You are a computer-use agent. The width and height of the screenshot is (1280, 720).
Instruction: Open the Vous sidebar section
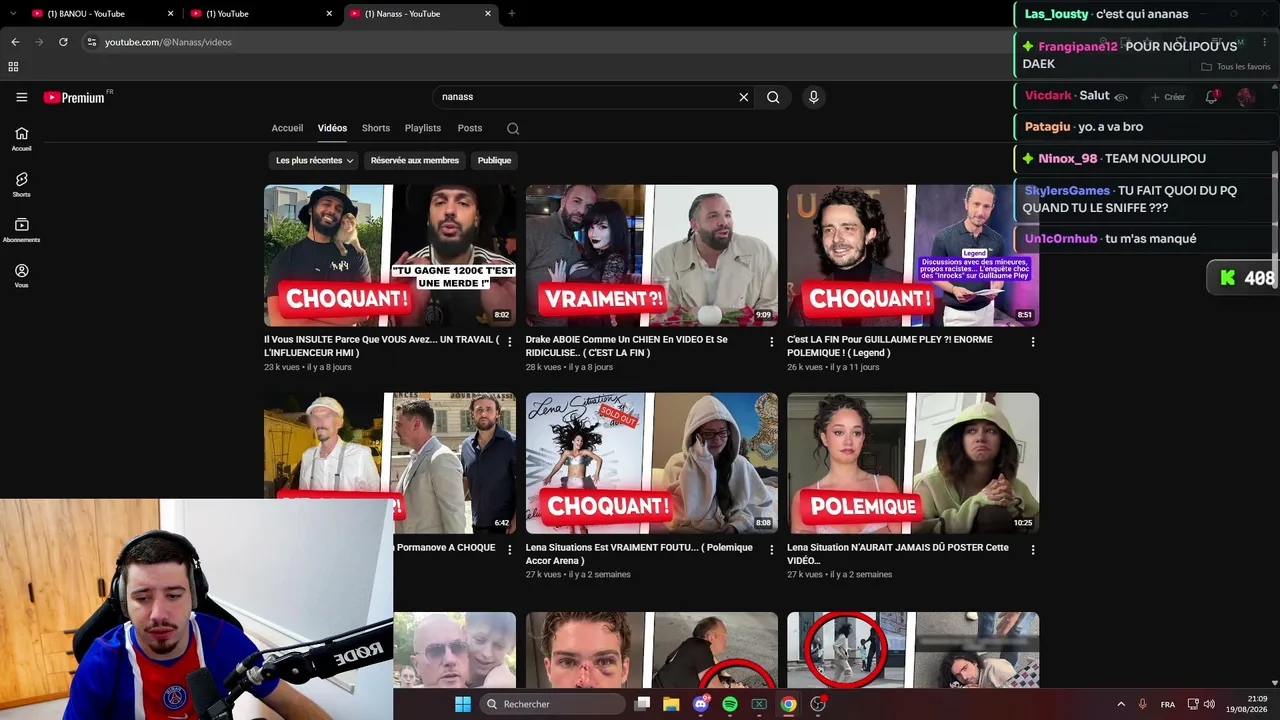pyautogui.click(x=21, y=276)
